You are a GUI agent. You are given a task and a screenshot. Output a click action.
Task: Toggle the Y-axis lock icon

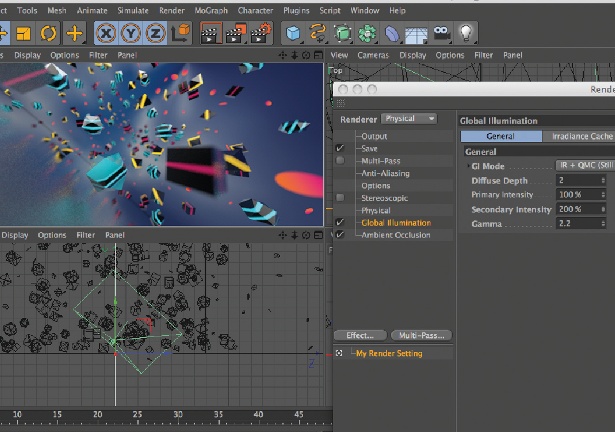point(131,33)
